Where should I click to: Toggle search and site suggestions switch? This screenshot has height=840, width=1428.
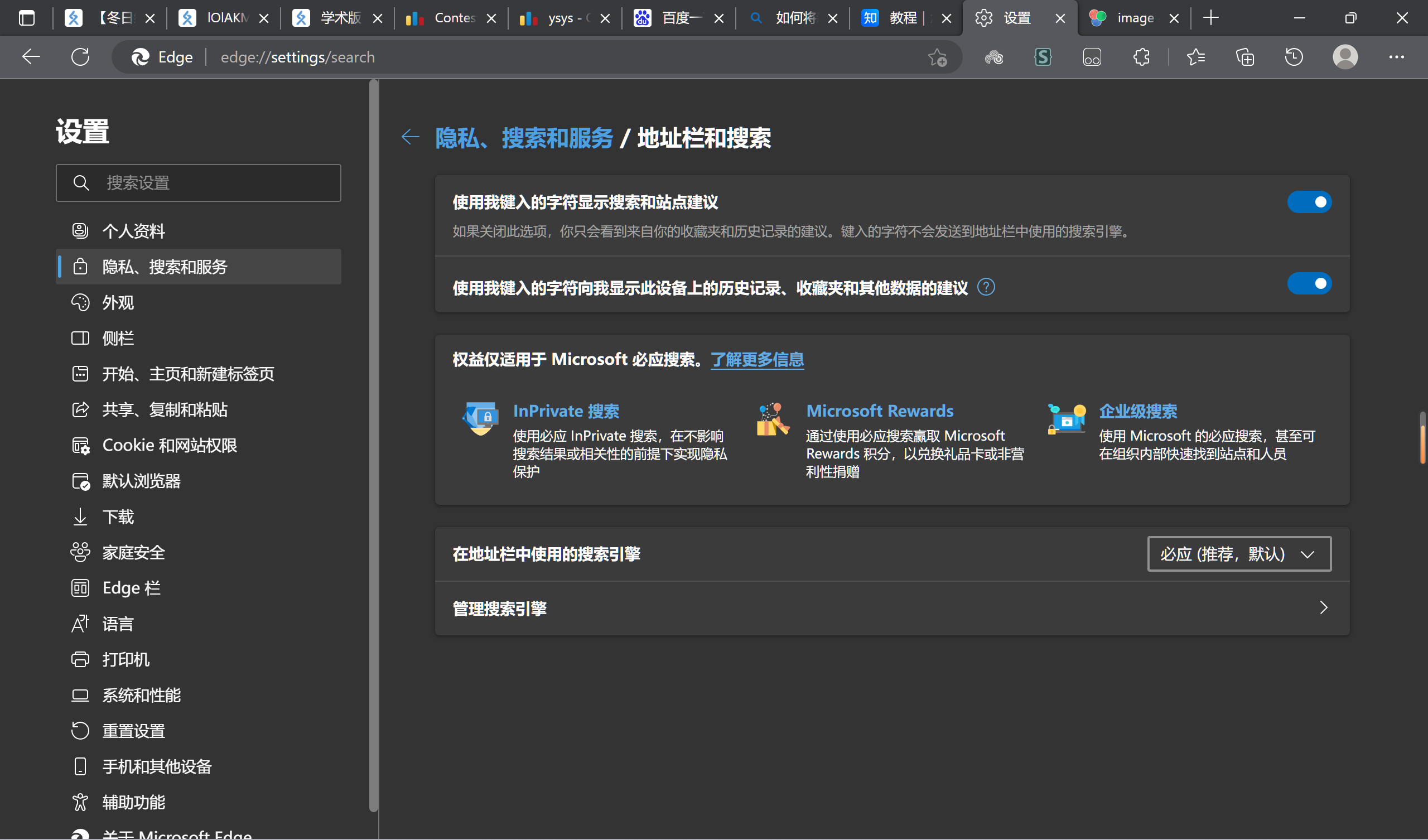point(1309,202)
